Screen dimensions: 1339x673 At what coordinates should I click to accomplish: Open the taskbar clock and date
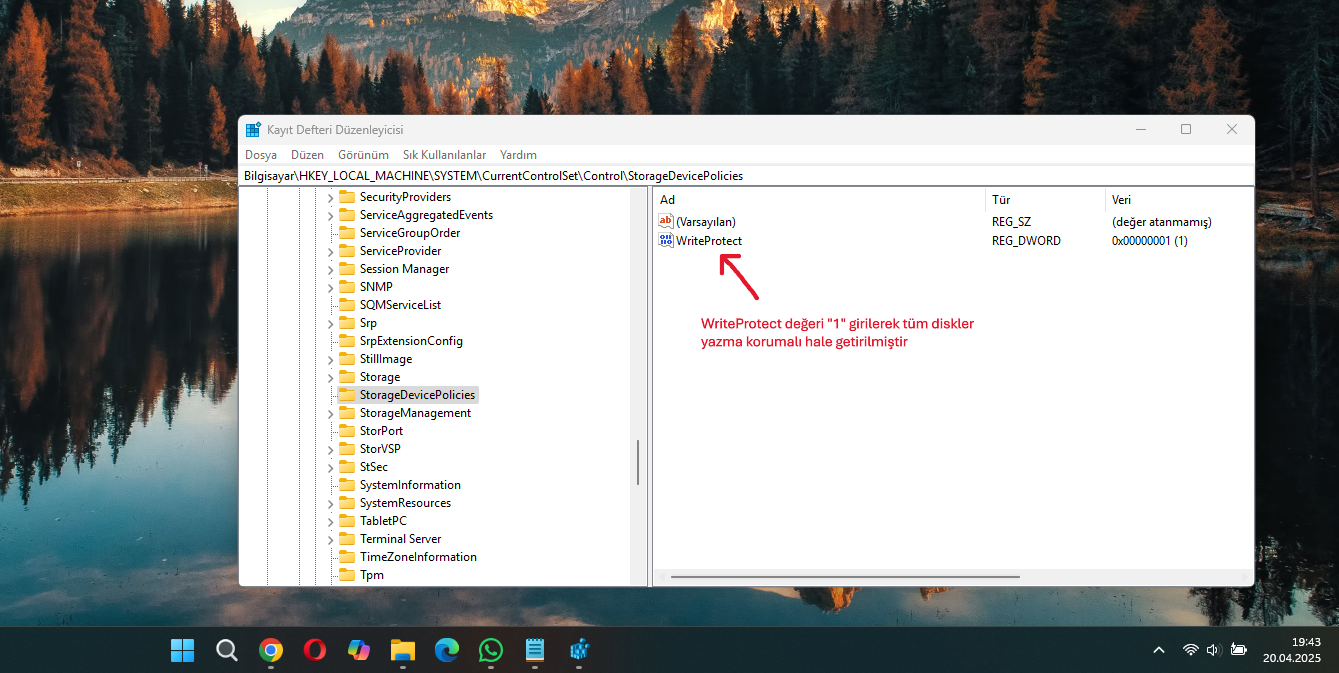pos(1291,650)
